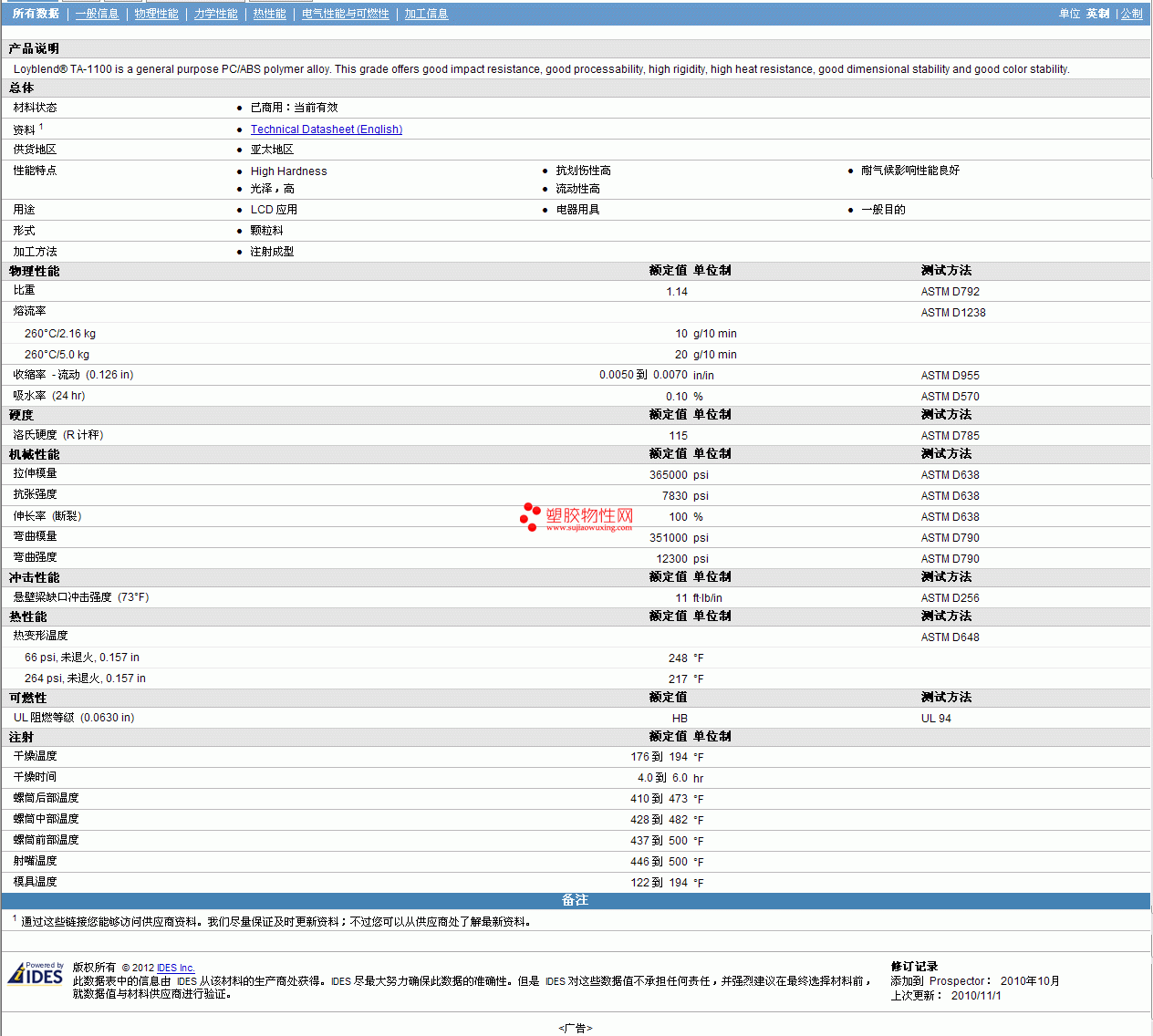Click the 材料状态 row label
This screenshot has height=1036, width=1153.
35,108
